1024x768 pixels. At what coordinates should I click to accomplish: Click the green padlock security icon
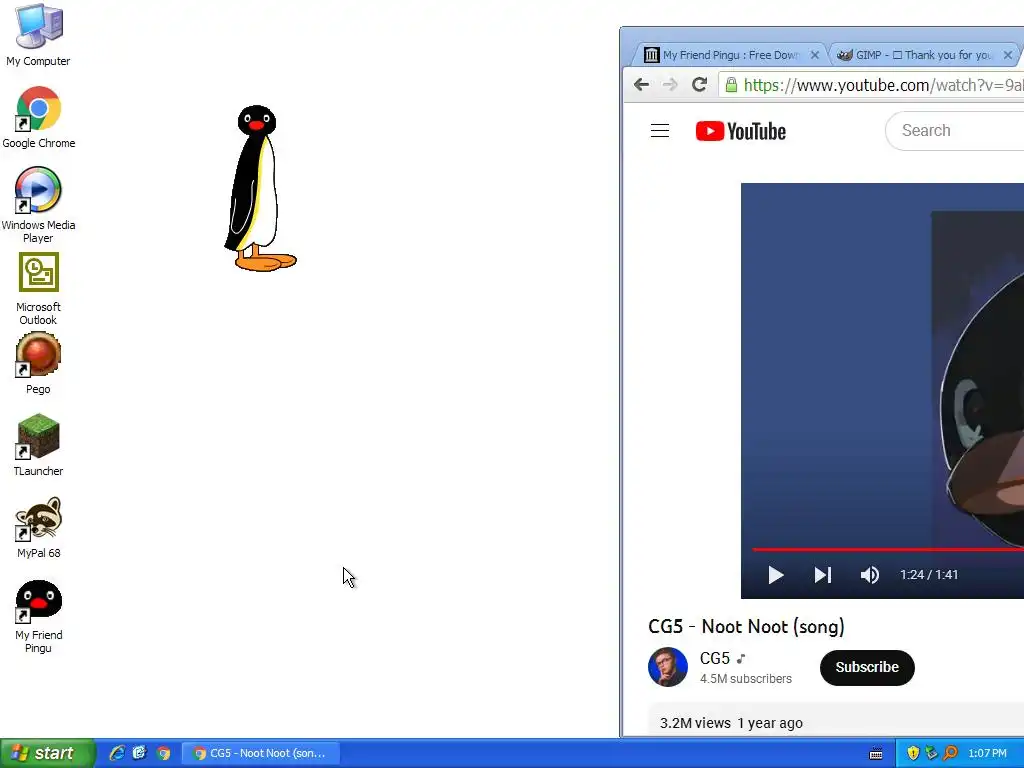(x=731, y=85)
